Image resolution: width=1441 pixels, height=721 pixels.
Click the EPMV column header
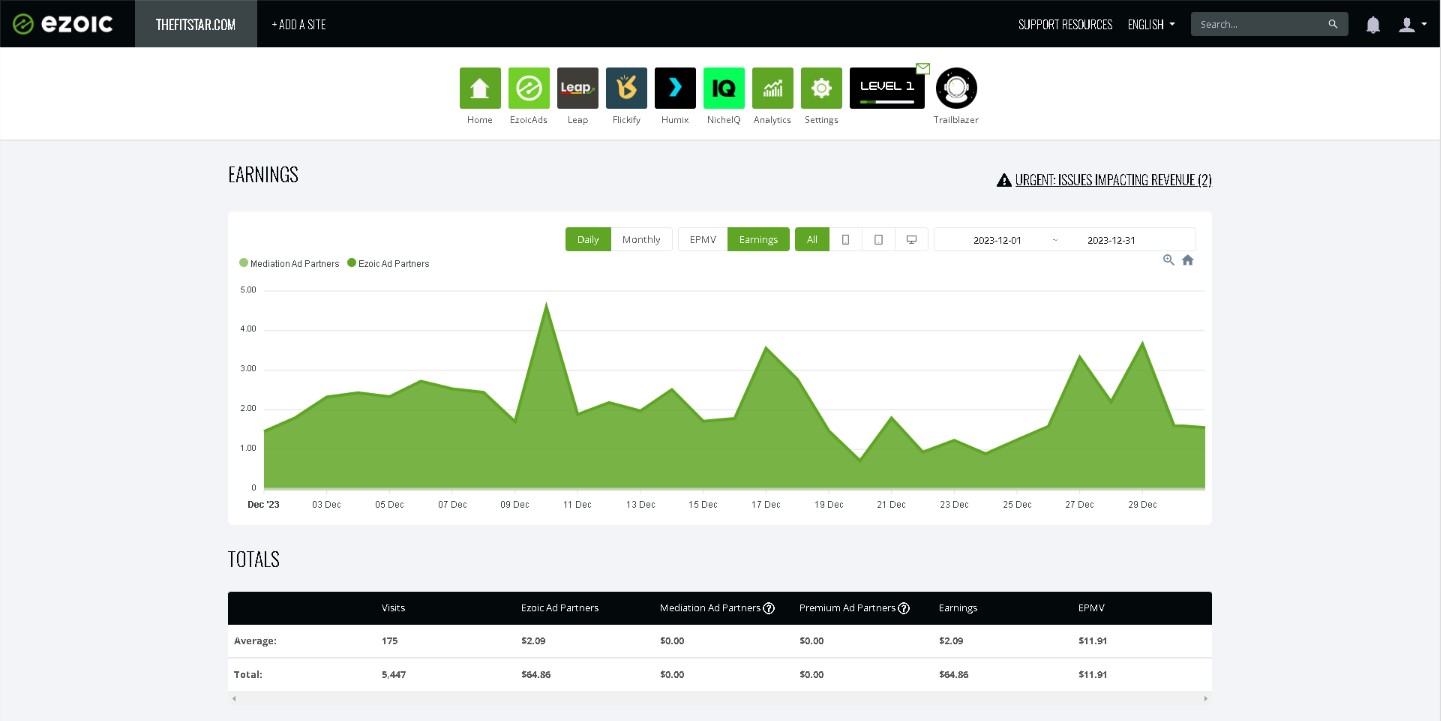(x=1091, y=608)
